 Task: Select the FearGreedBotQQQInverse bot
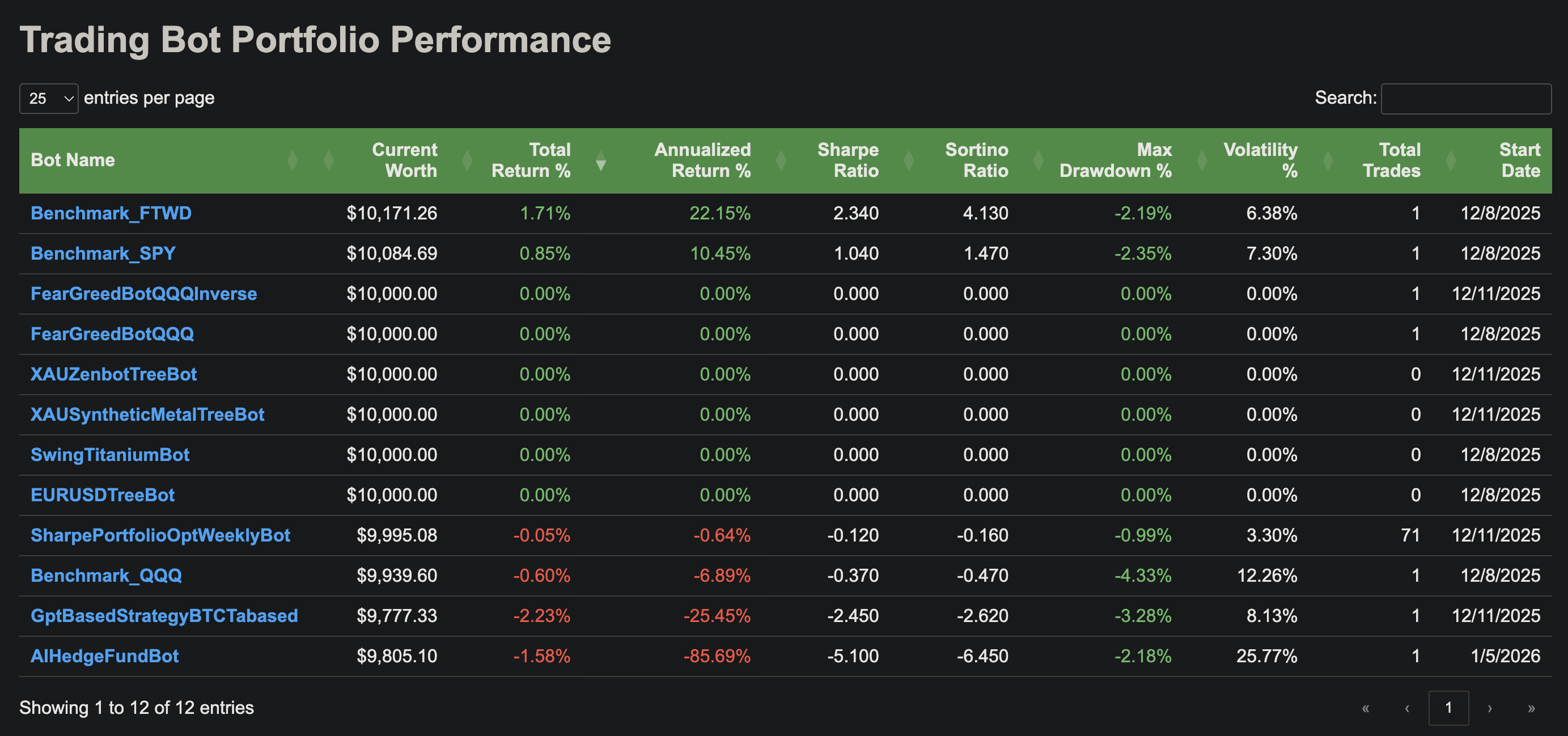pyautogui.click(x=143, y=293)
